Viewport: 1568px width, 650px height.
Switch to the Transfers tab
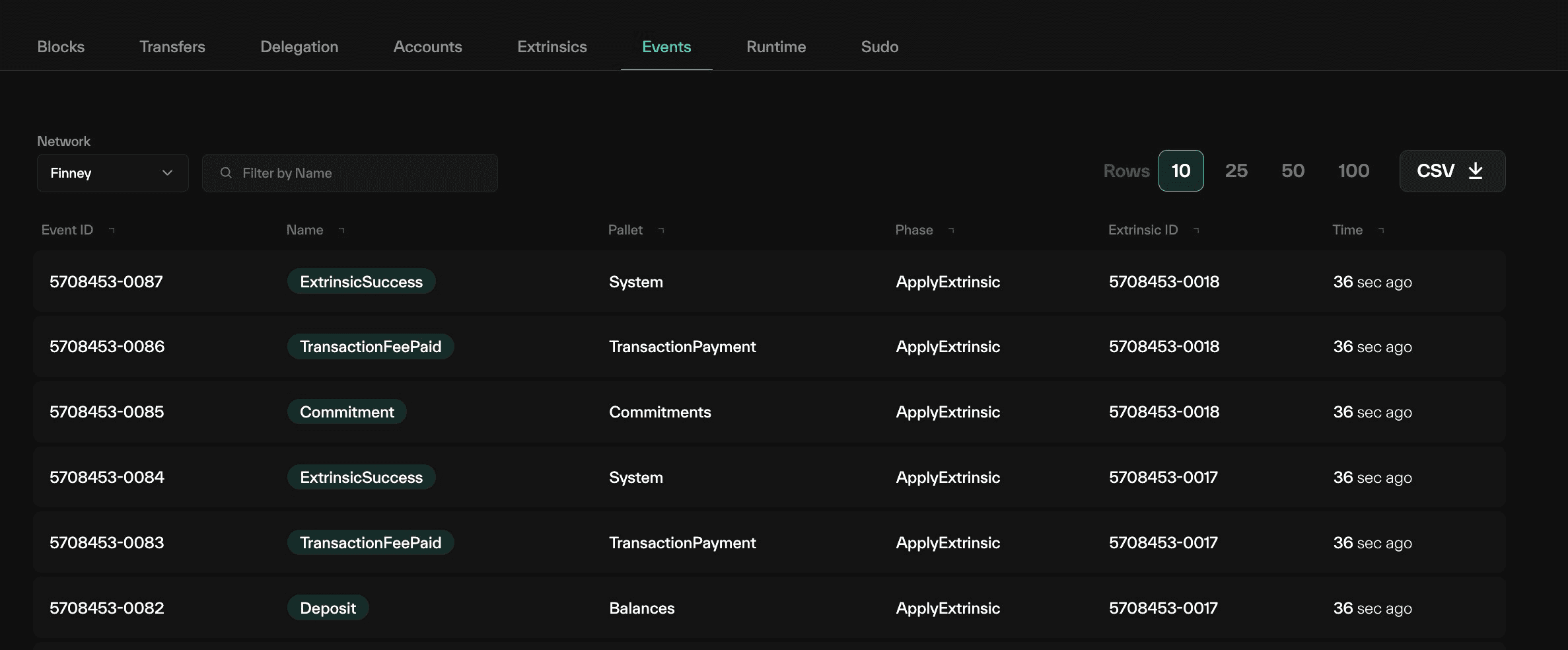click(172, 47)
